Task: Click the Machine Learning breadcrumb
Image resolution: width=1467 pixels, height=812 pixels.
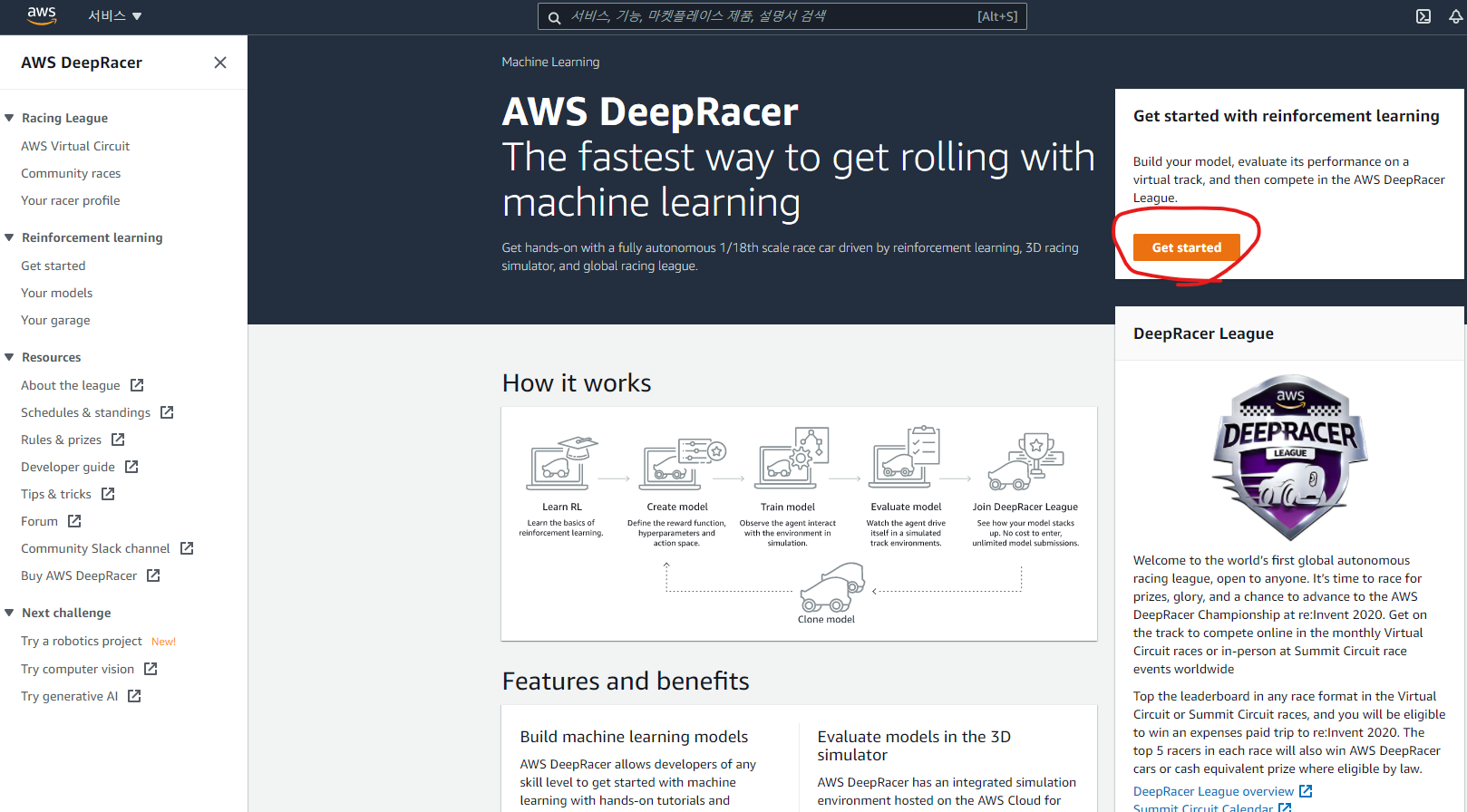Action: click(550, 62)
